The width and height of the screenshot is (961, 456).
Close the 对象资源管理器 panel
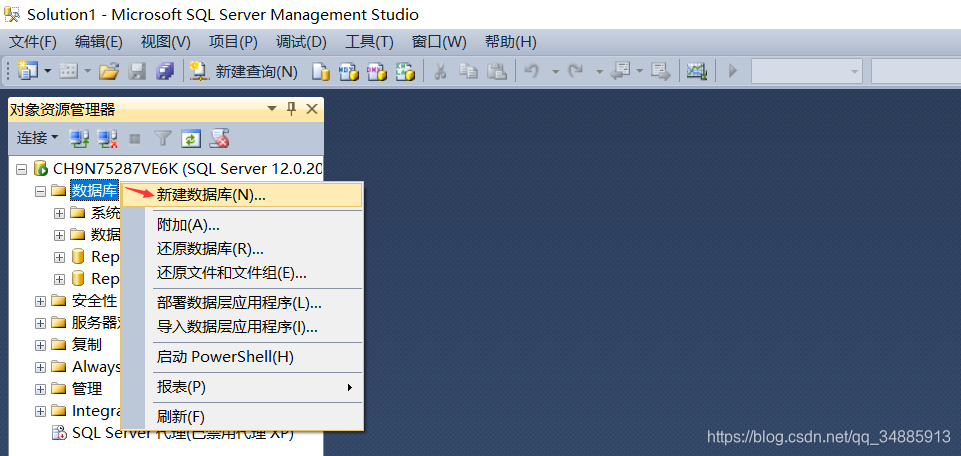[x=311, y=109]
